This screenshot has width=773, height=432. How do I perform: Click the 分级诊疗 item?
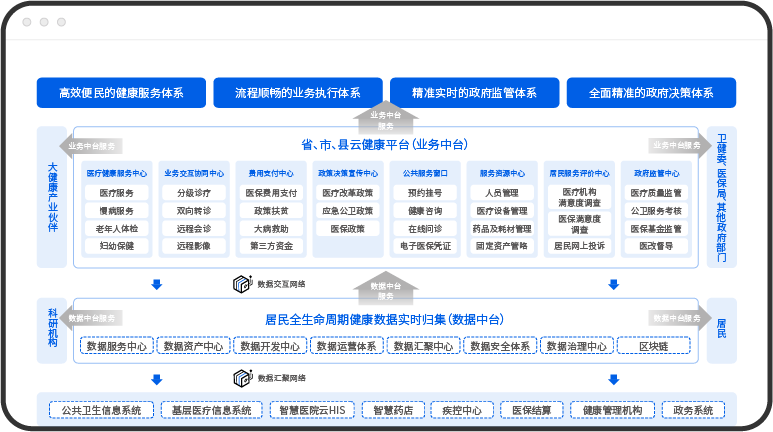coord(194,192)
